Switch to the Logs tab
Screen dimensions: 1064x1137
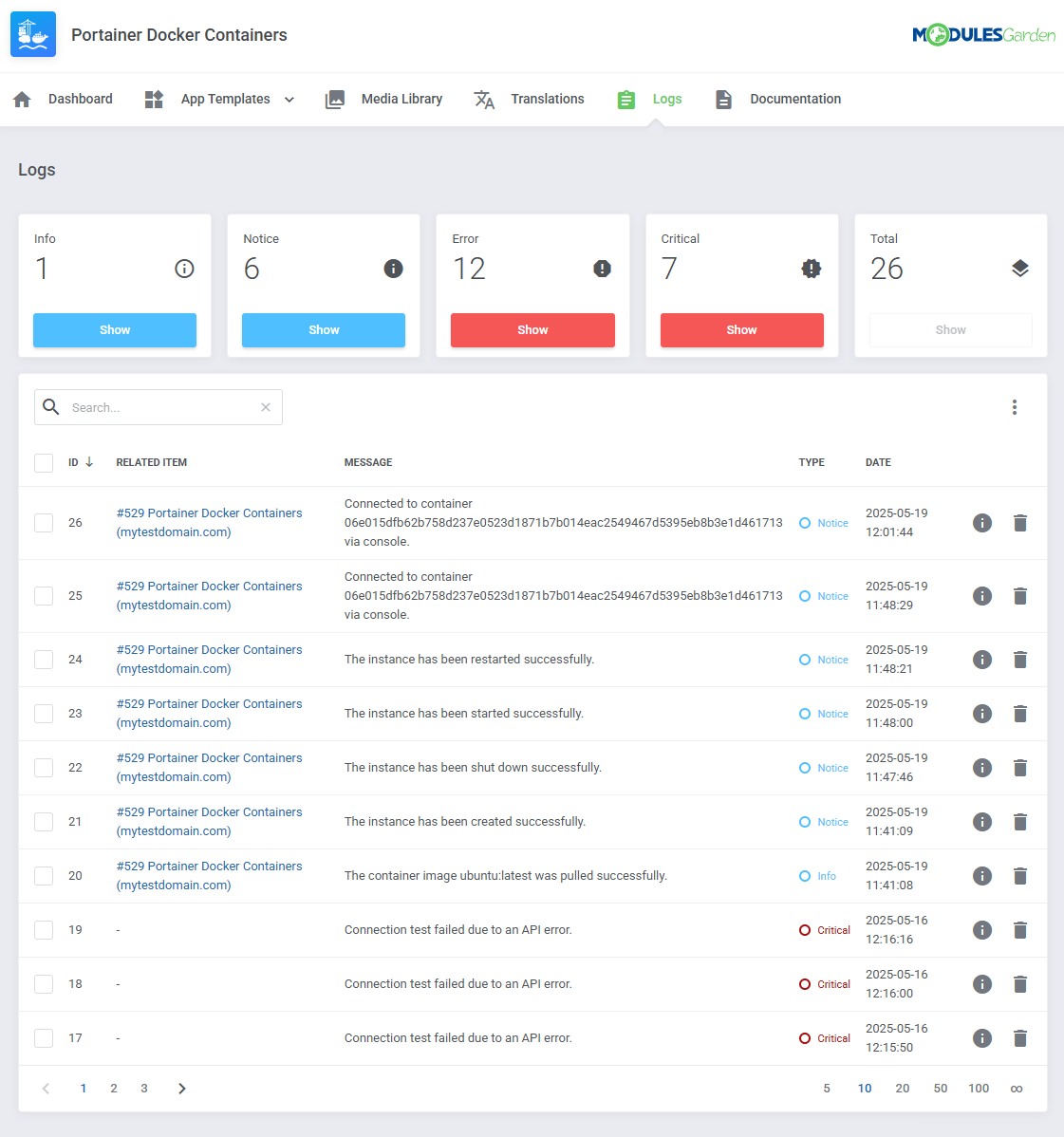point(650,100)
